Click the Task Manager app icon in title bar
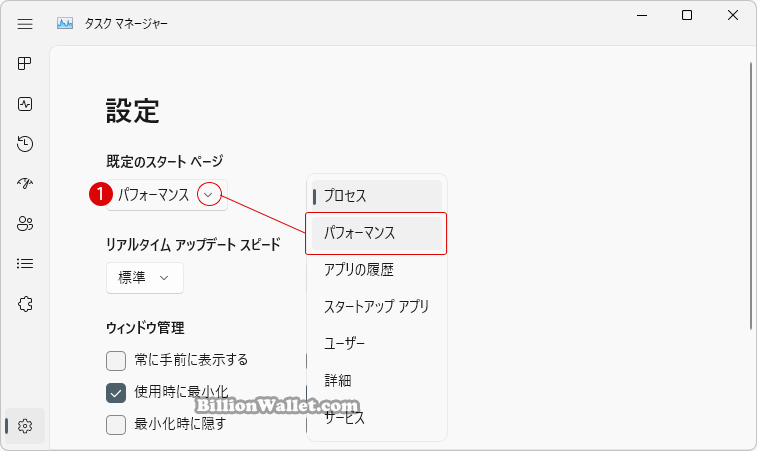The image size is (757, 451). point(65,23)
